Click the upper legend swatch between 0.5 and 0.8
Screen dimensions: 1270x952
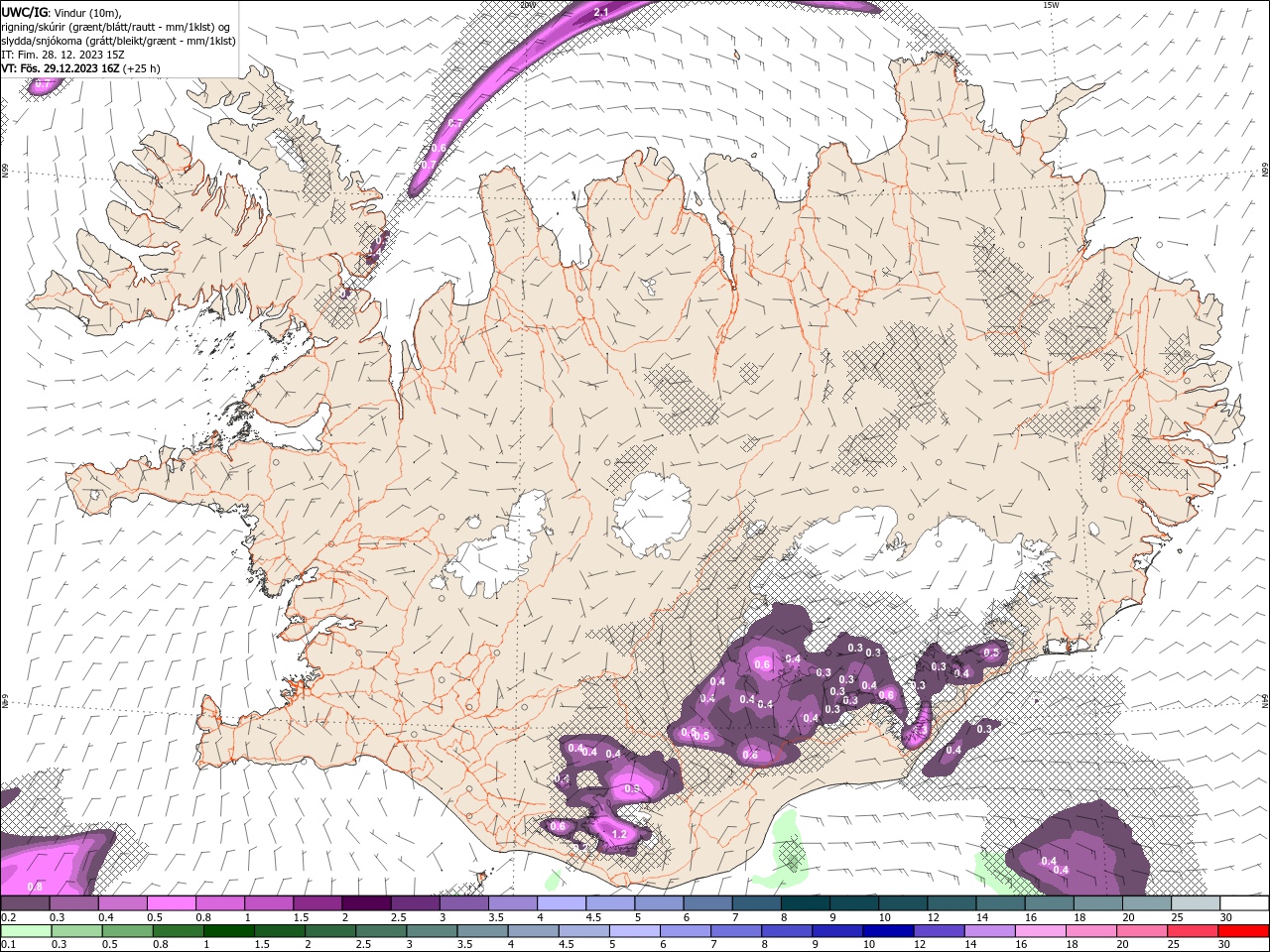(x=171, y=903)
